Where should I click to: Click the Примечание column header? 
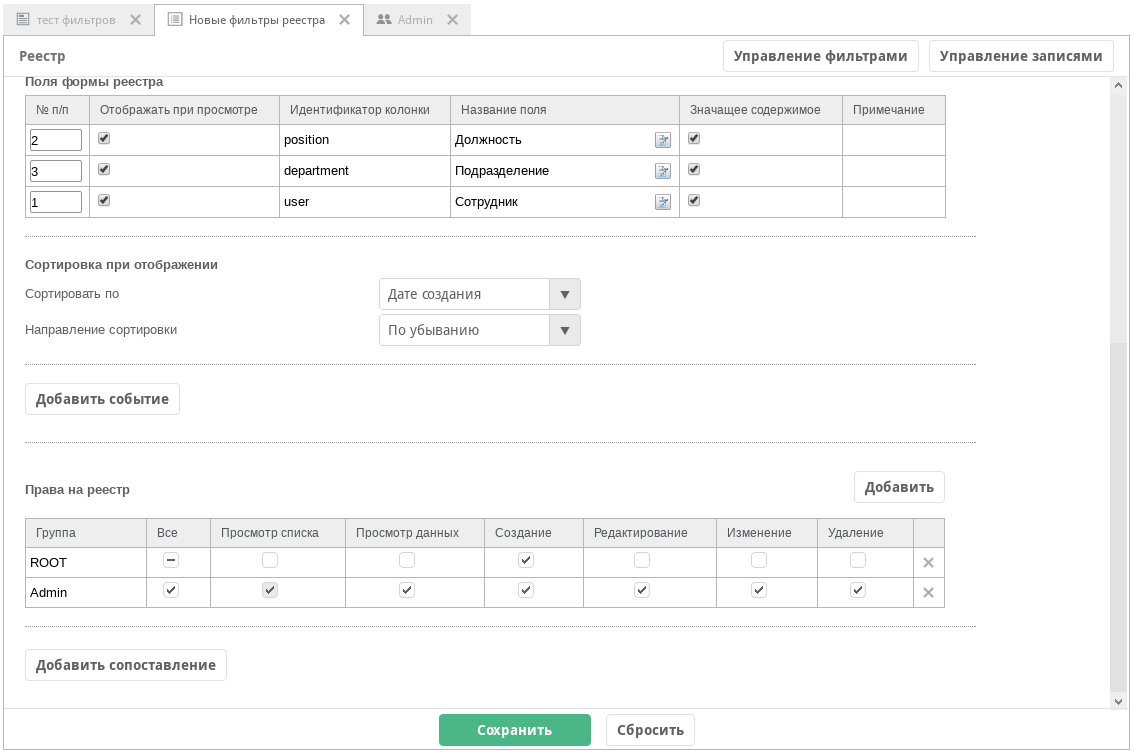[894, 110]
